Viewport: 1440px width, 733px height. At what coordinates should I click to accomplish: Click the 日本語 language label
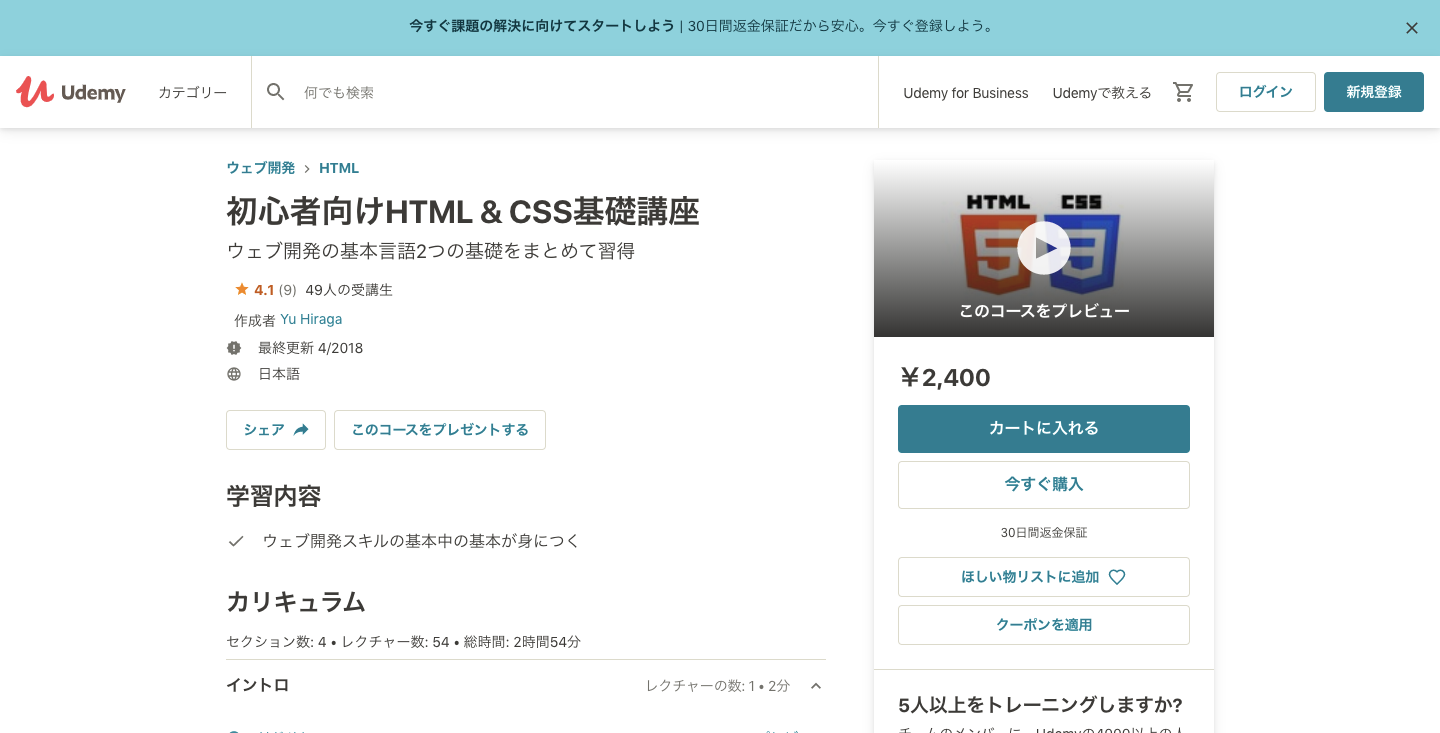click(x=279, y=374)
